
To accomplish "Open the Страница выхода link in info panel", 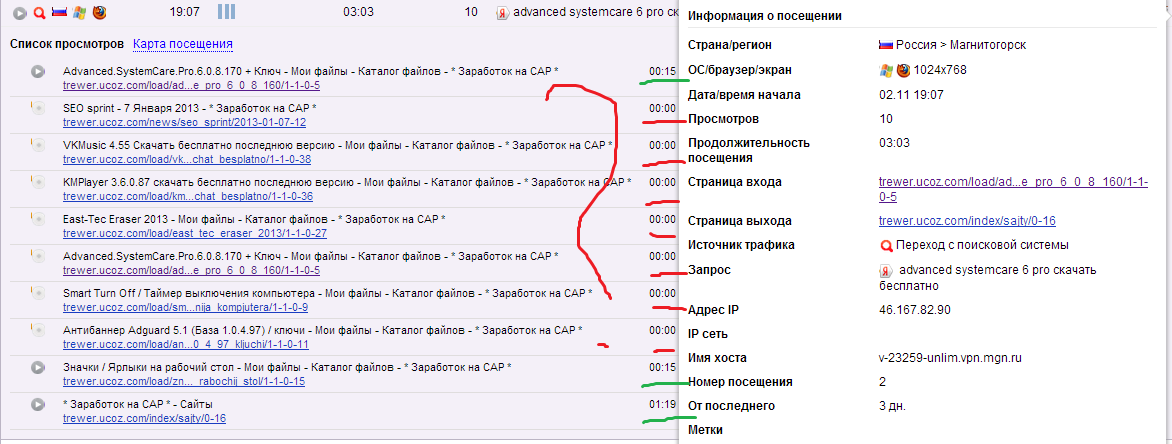I will [x=967, y=221].
